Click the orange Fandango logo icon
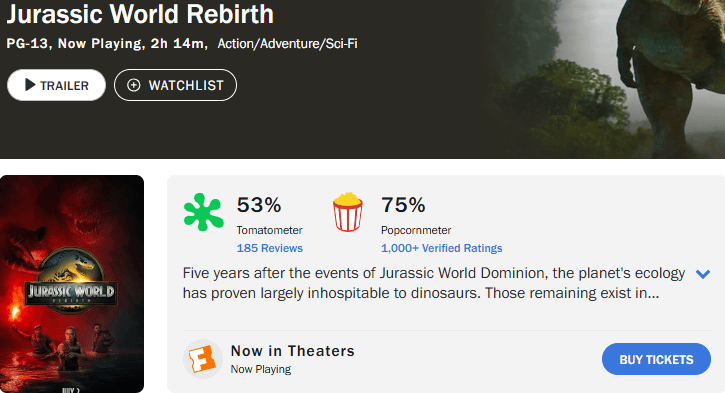The height and width of the screenshot is (393, 725). point(203,359)
